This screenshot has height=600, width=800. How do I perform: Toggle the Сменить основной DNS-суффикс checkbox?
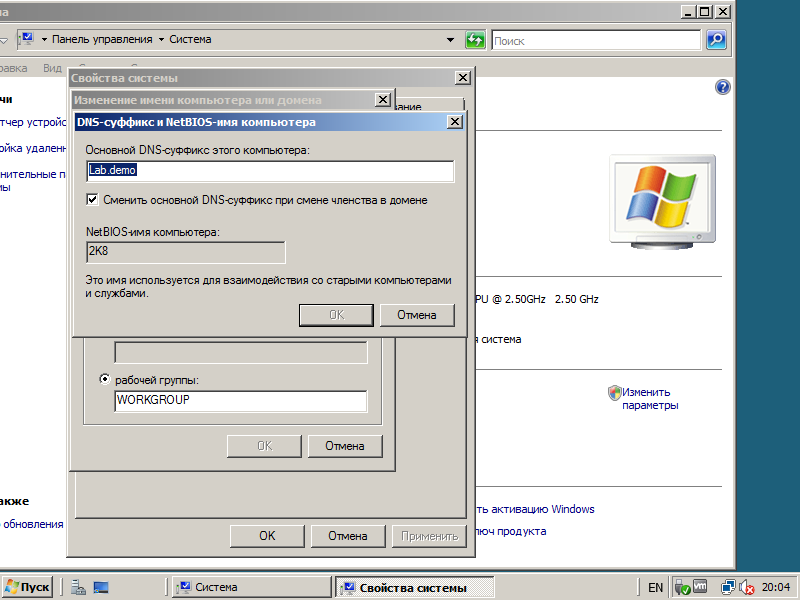(x=92, y=200)
